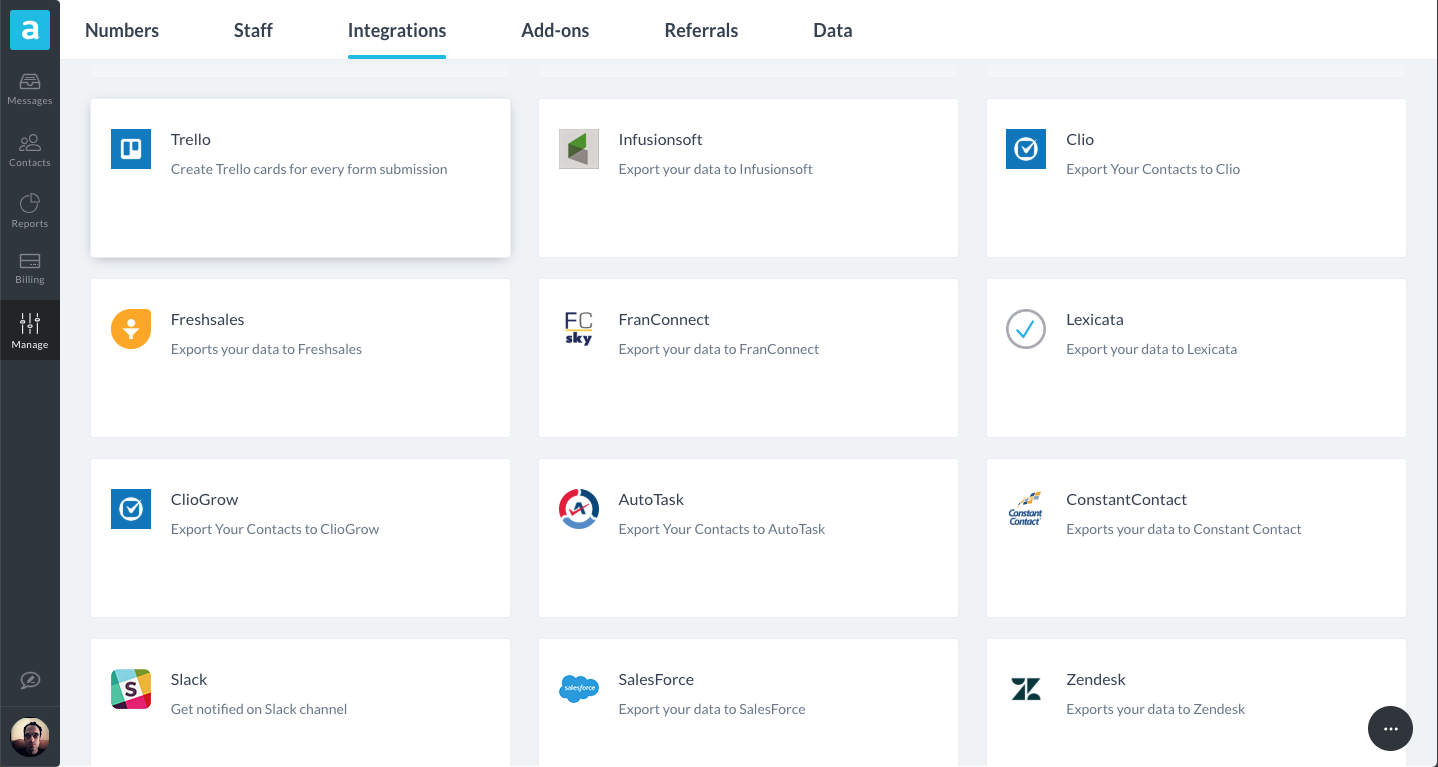The width and height of the screenshot is (1438, 767).
Task: Open the SalesForce integration title
Action: tap(656, 679)
